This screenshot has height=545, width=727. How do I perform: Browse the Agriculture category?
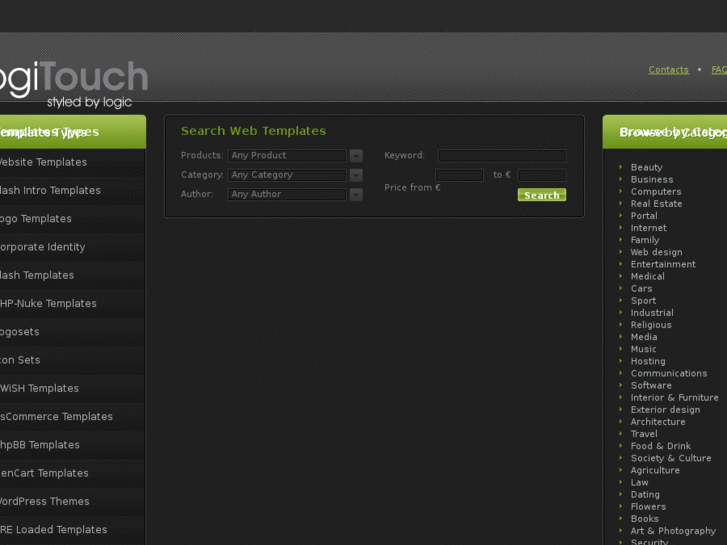655,470
